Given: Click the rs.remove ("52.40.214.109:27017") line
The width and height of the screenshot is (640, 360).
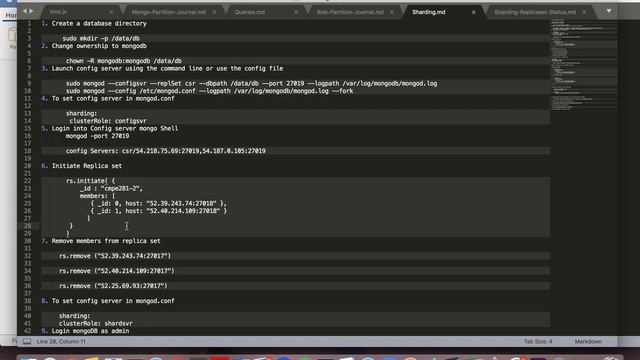Looking at the screenshot, I should (x=116, y=271).
